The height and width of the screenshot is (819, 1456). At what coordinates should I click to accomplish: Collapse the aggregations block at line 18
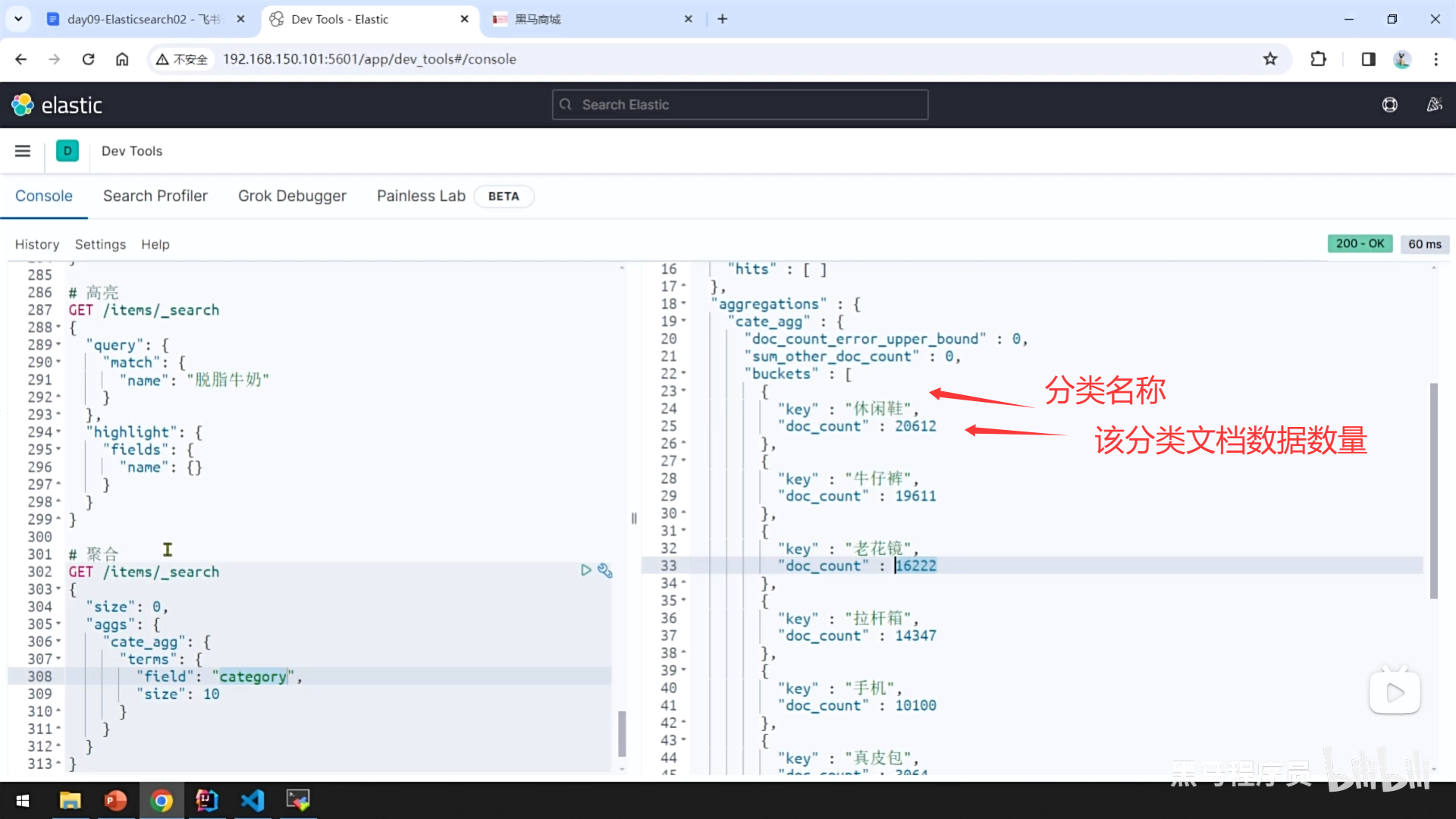coord(684,304)
